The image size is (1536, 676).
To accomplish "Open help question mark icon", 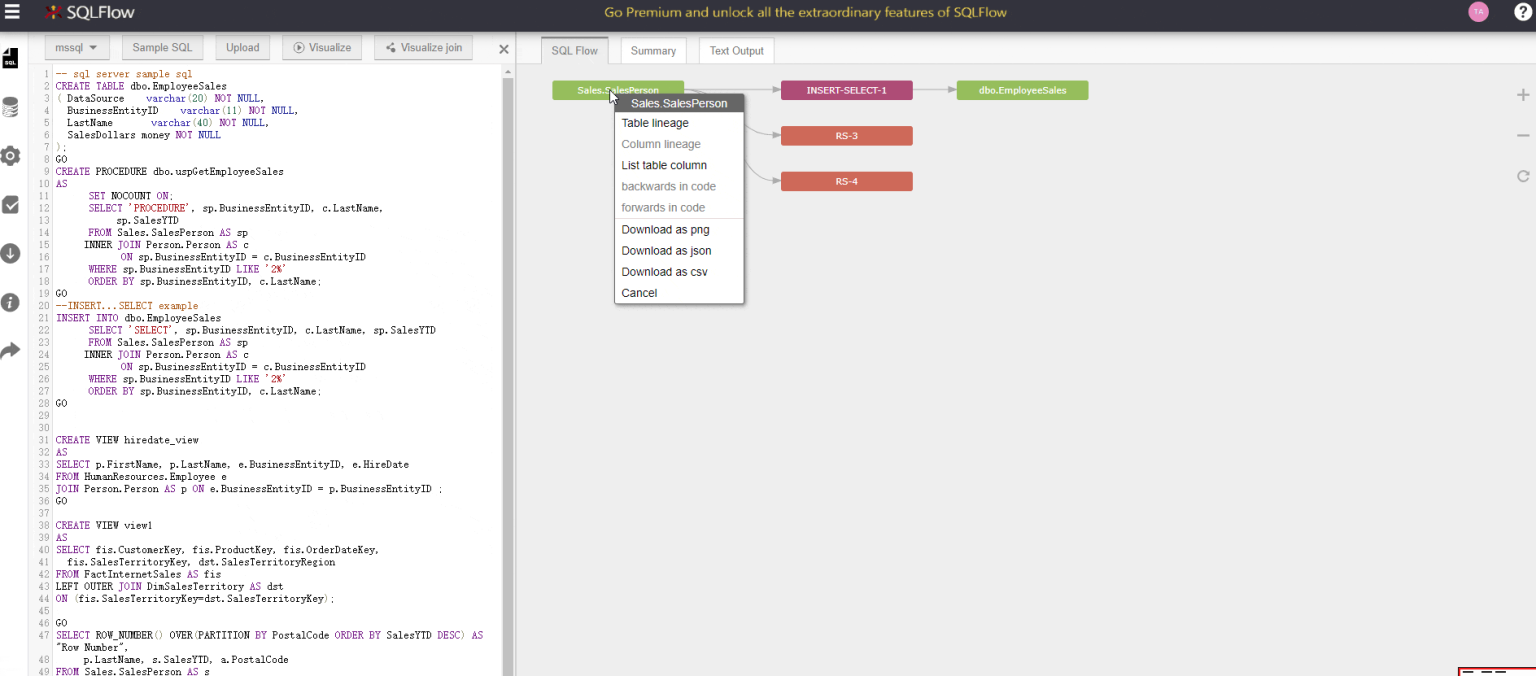I will click(1522, 12).
